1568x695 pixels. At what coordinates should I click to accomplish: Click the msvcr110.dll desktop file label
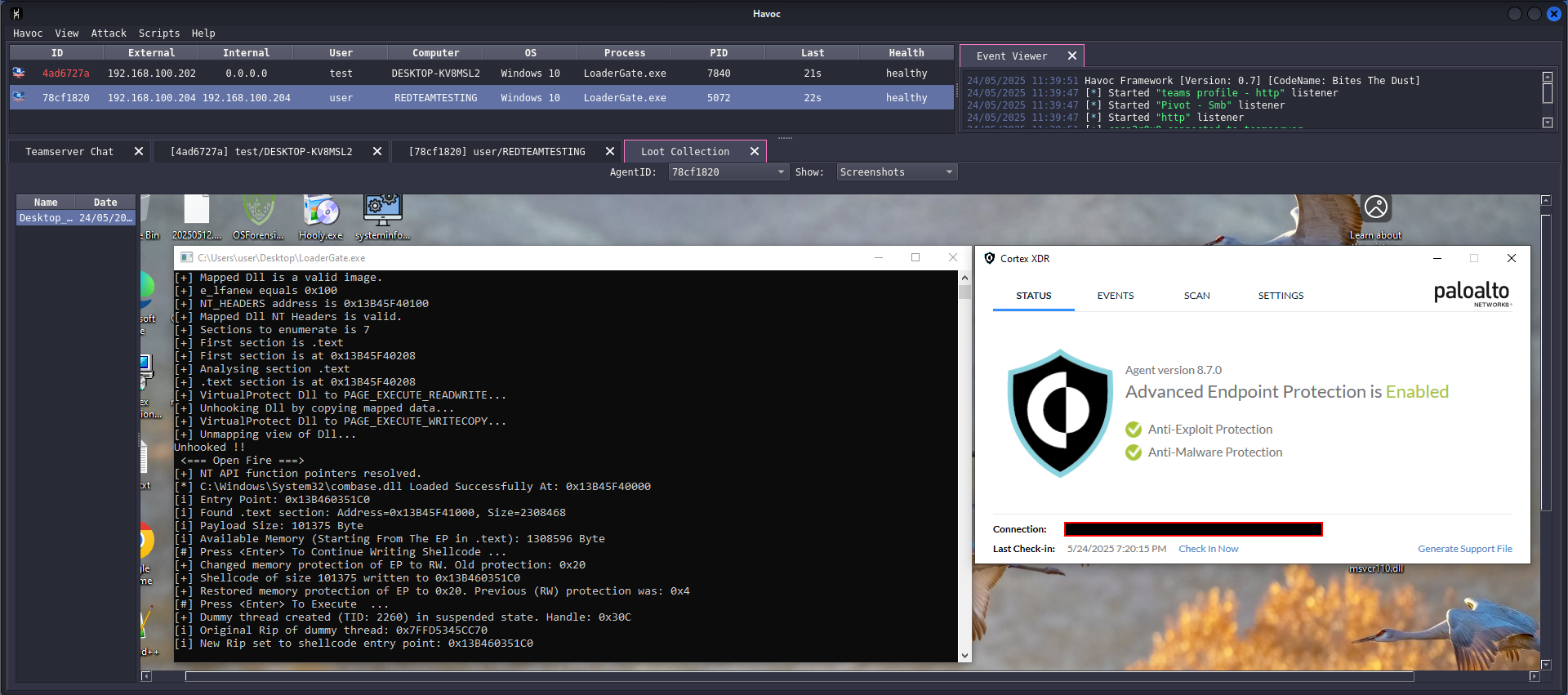tap(1376, 568)
